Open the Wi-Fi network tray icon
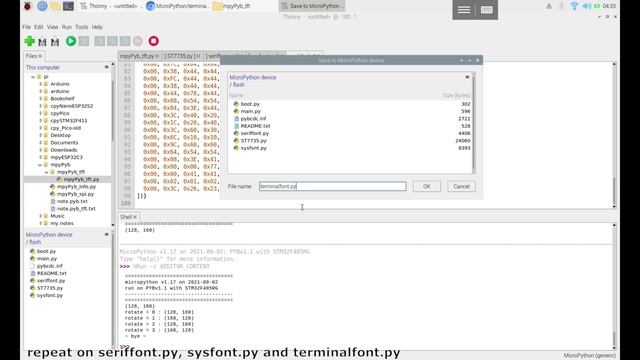 tap(574, 6)
